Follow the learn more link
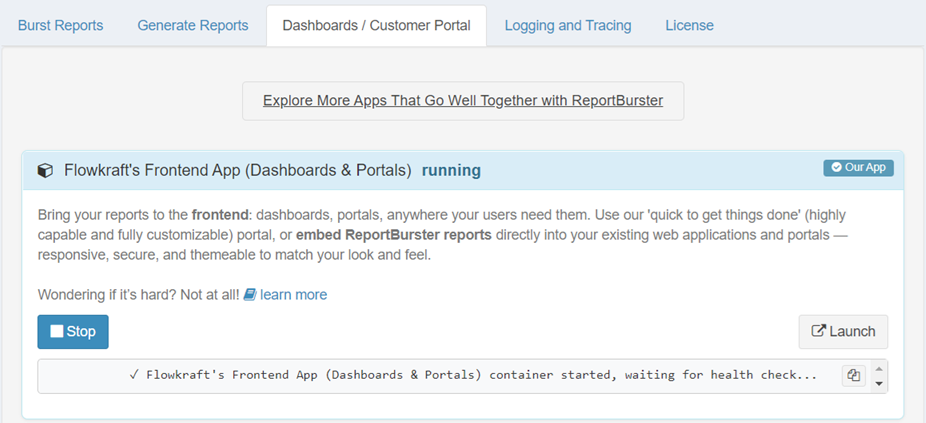926x423 pixels. [x=293, y=295]
